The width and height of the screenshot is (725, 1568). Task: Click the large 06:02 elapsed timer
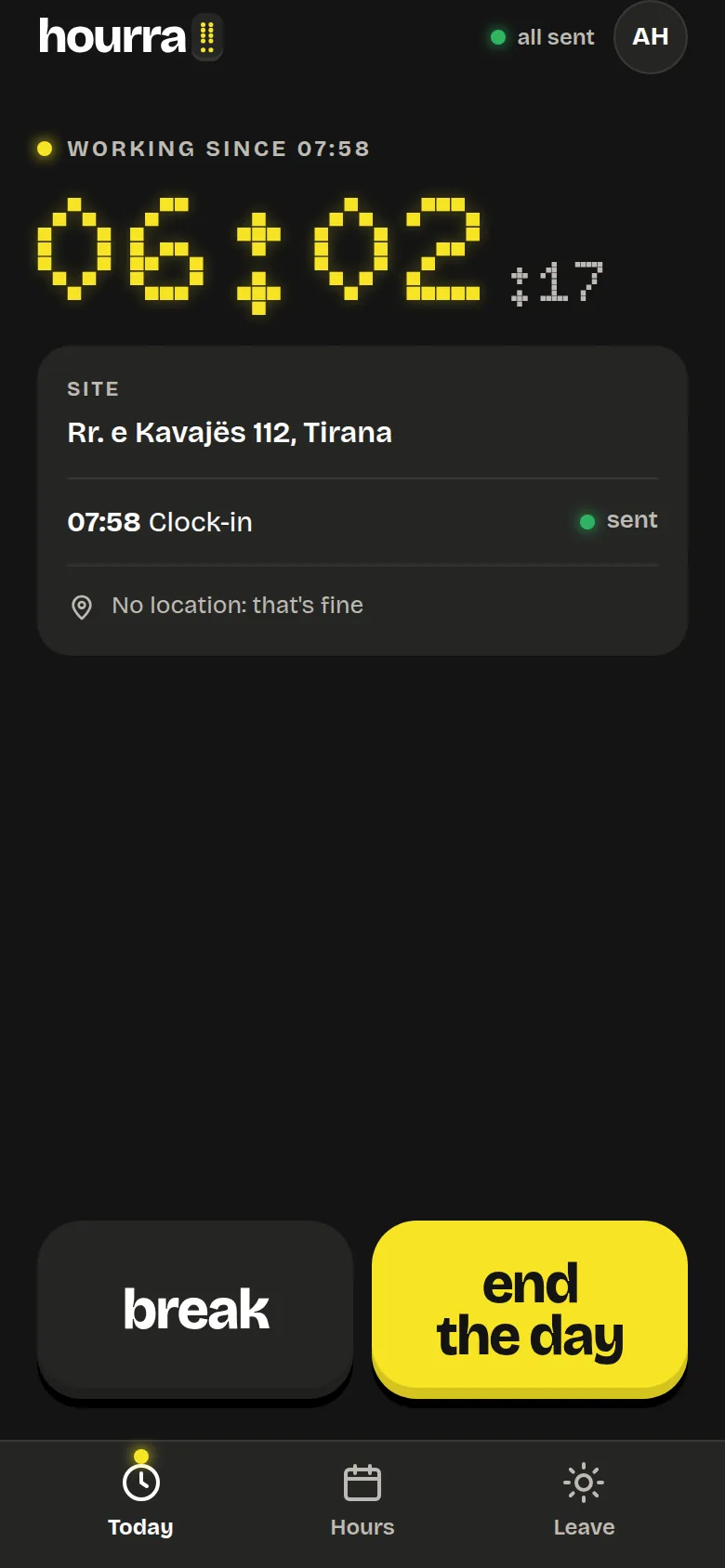(x=259, y=251)
